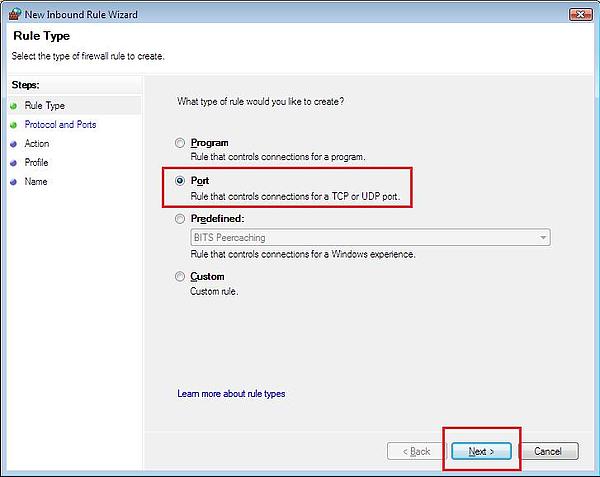
Task: Click the blue bullet beside Profile step
Action: click(x=12, y=163)
